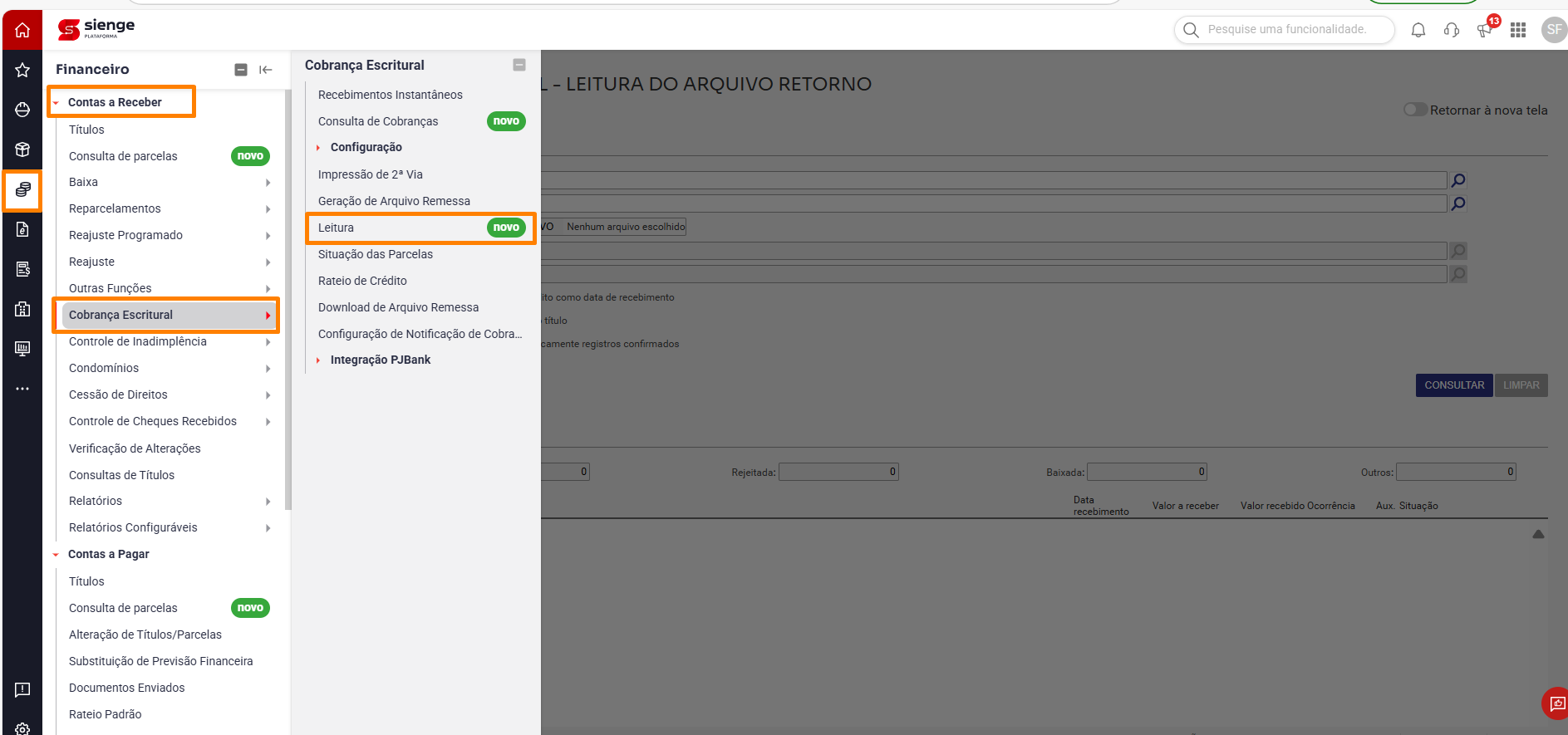Screen dimensions: 1568x735
Task: Select Cobrança Escritural menu entry
Action: [x=168, y=315]
